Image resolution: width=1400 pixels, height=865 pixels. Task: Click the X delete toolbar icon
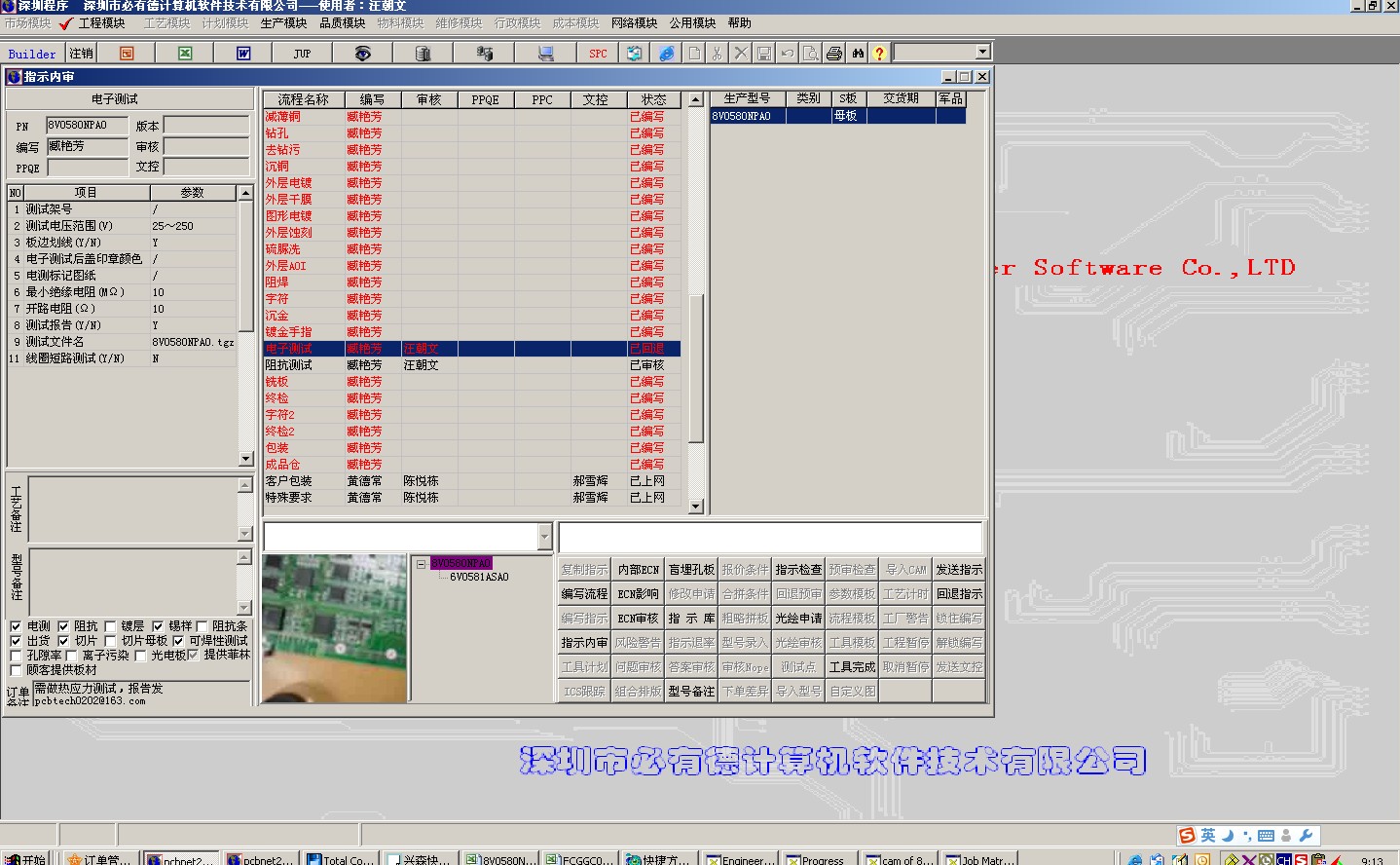coord(741,54)
